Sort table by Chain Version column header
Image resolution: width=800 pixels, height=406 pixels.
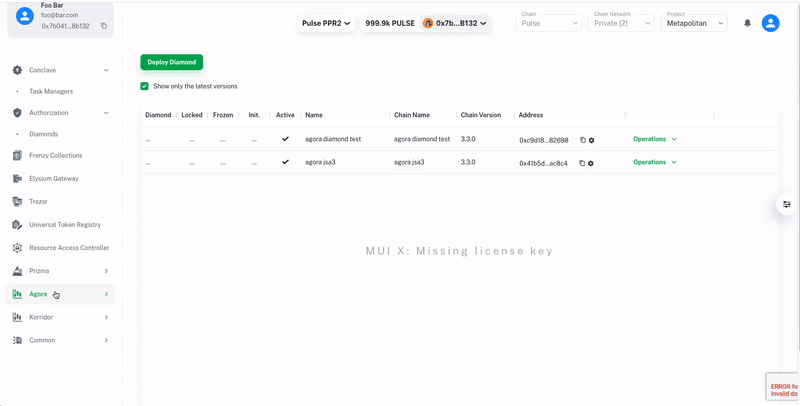point(481,115)
